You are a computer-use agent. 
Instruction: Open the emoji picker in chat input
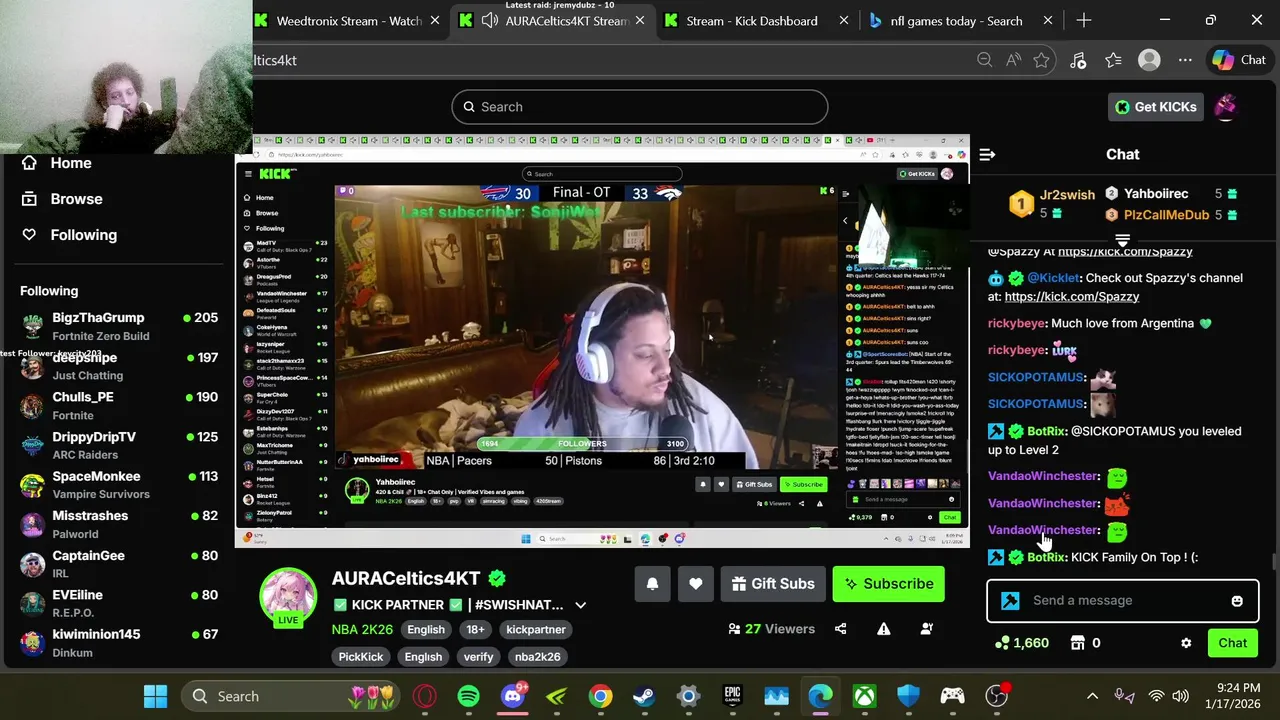1237,601
